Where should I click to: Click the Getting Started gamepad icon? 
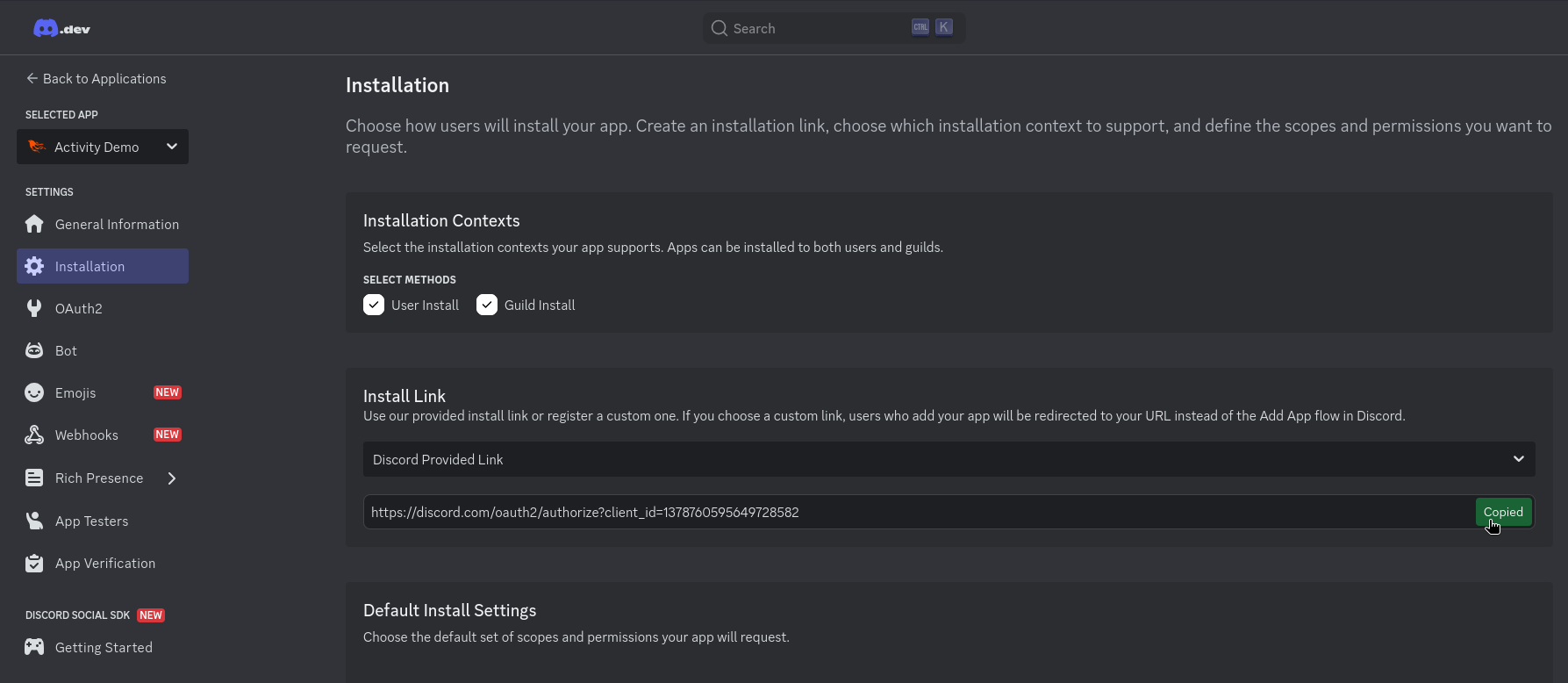(34, 647)
